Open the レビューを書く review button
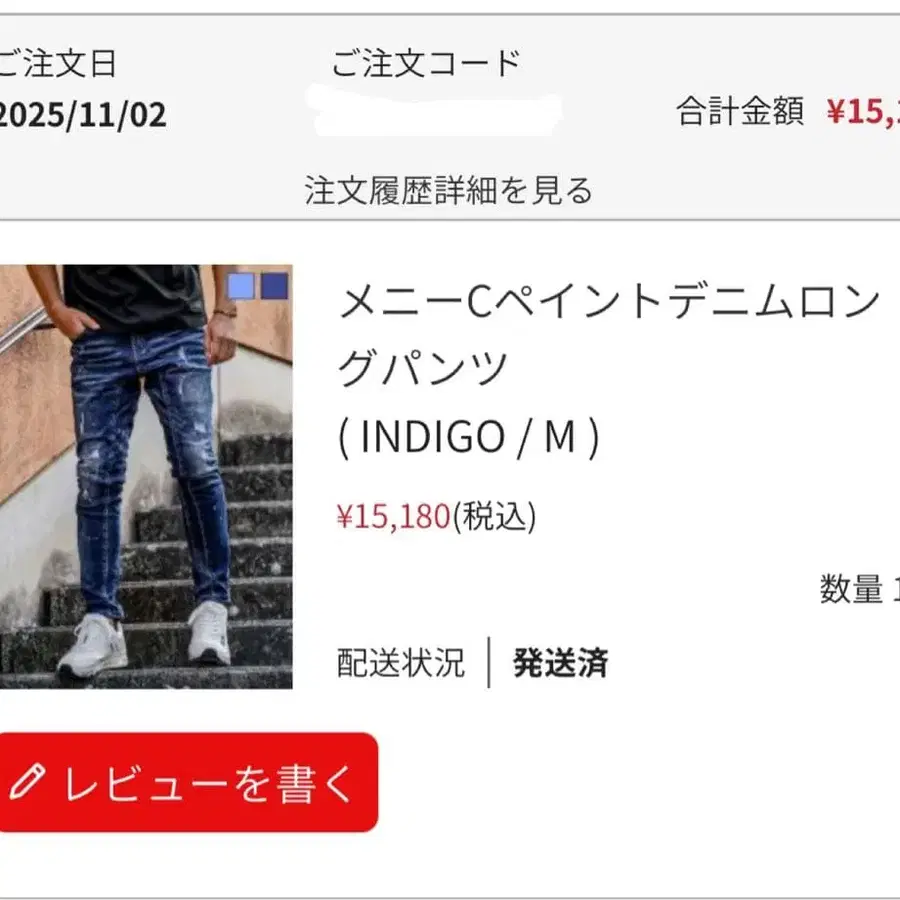The width and height of the screenshot is (900, 900). (188, 782)
